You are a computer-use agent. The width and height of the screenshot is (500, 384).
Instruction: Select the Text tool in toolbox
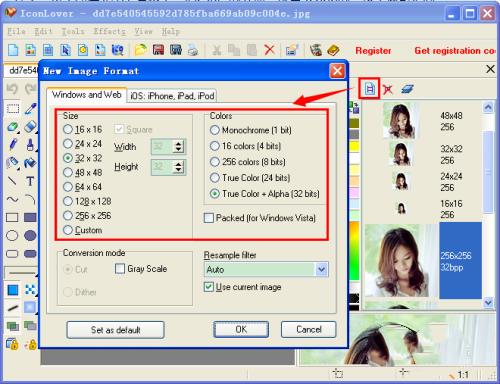pyautogui.click(x=30, y=181)
